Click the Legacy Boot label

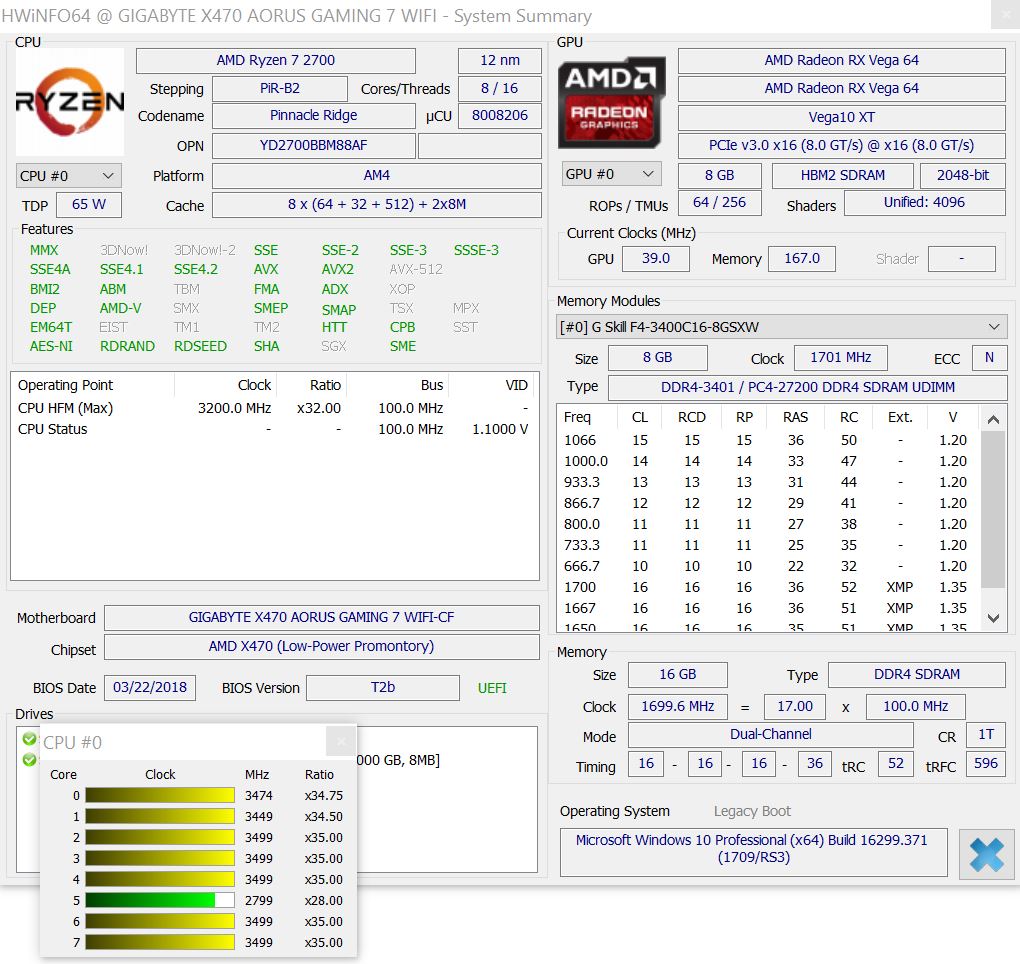(752, 811)
